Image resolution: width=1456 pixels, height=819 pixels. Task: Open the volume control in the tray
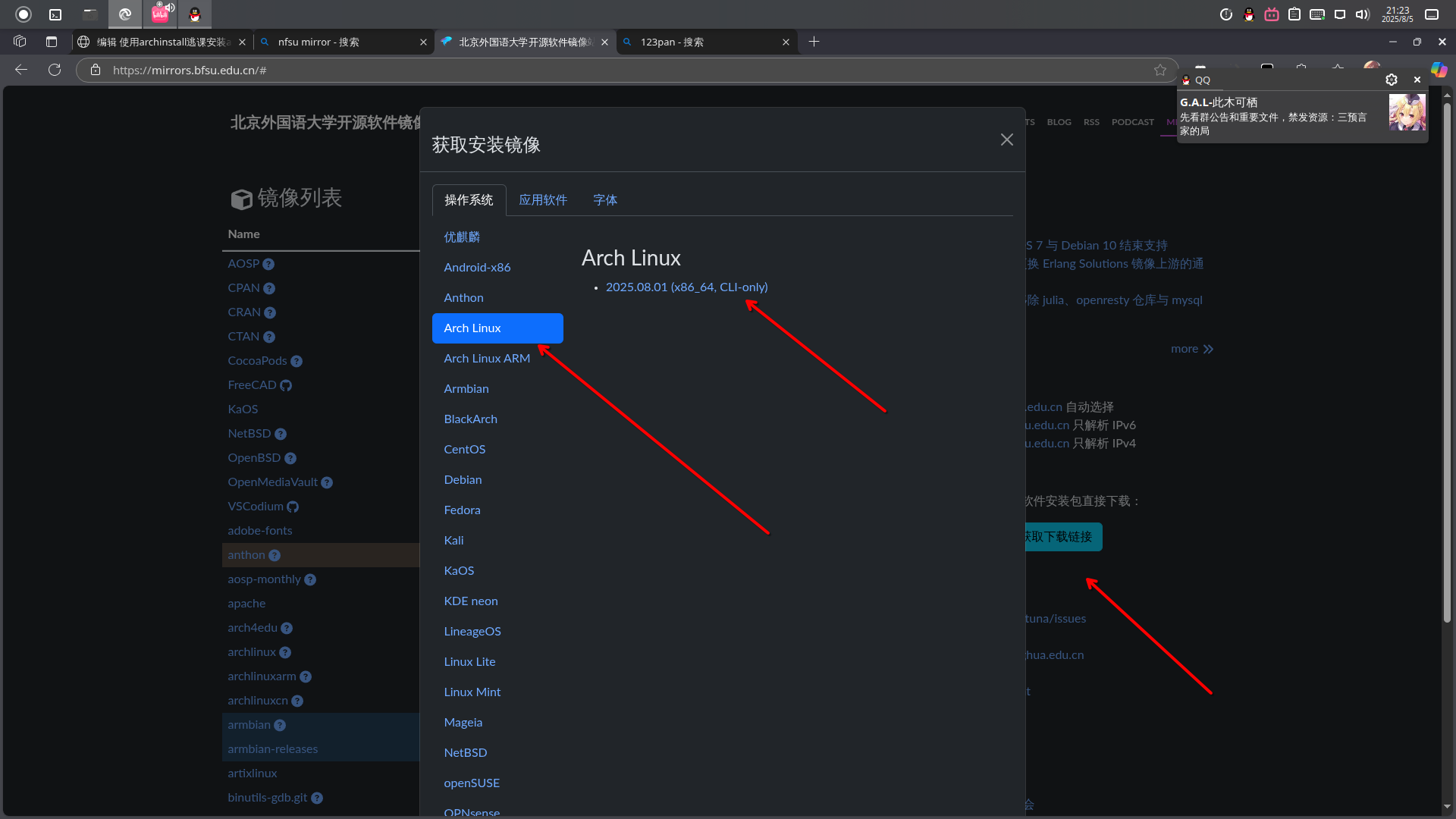(x=1363, y=14)
